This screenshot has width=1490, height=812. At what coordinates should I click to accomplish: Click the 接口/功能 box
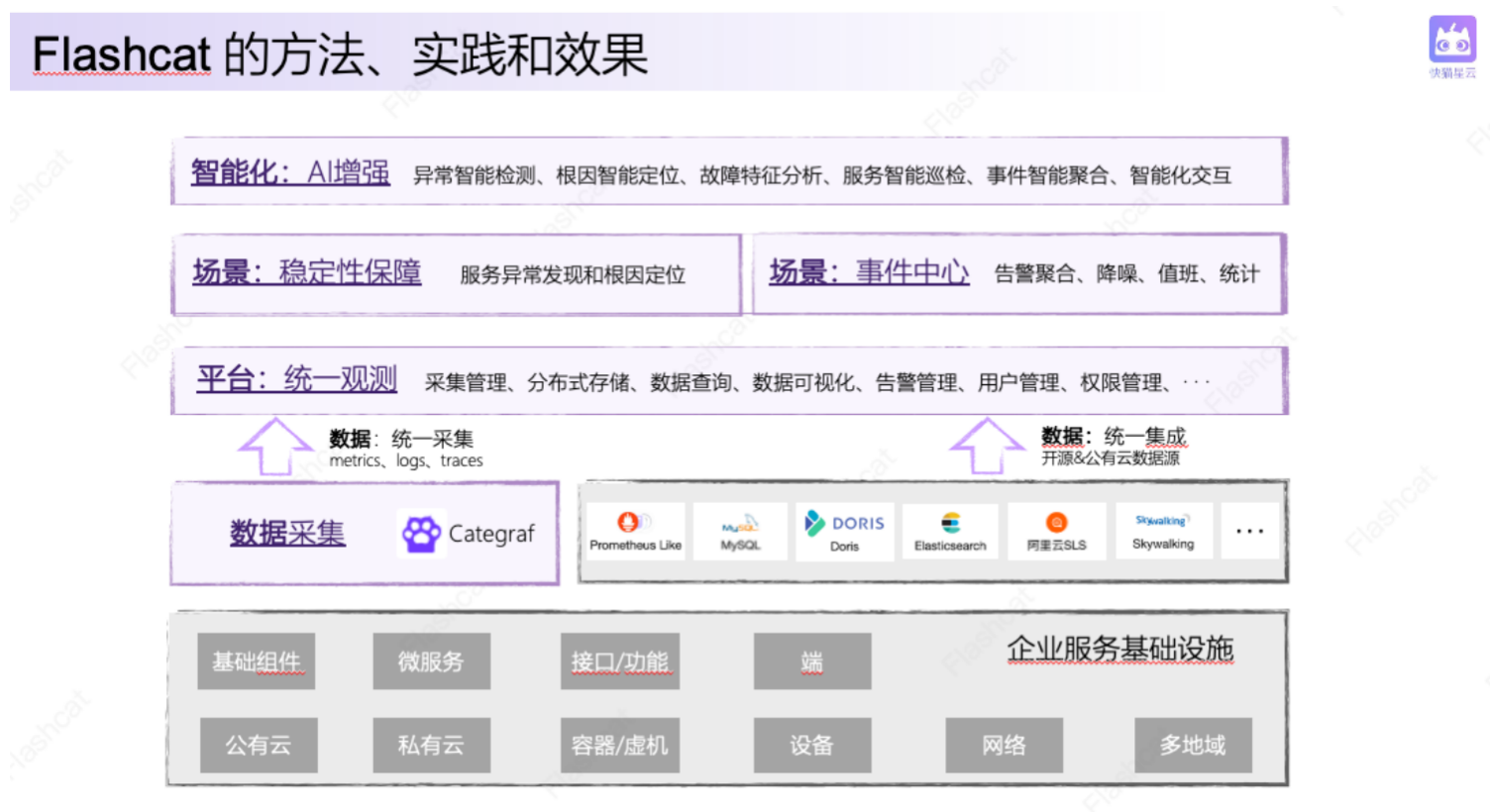point(619,661)
